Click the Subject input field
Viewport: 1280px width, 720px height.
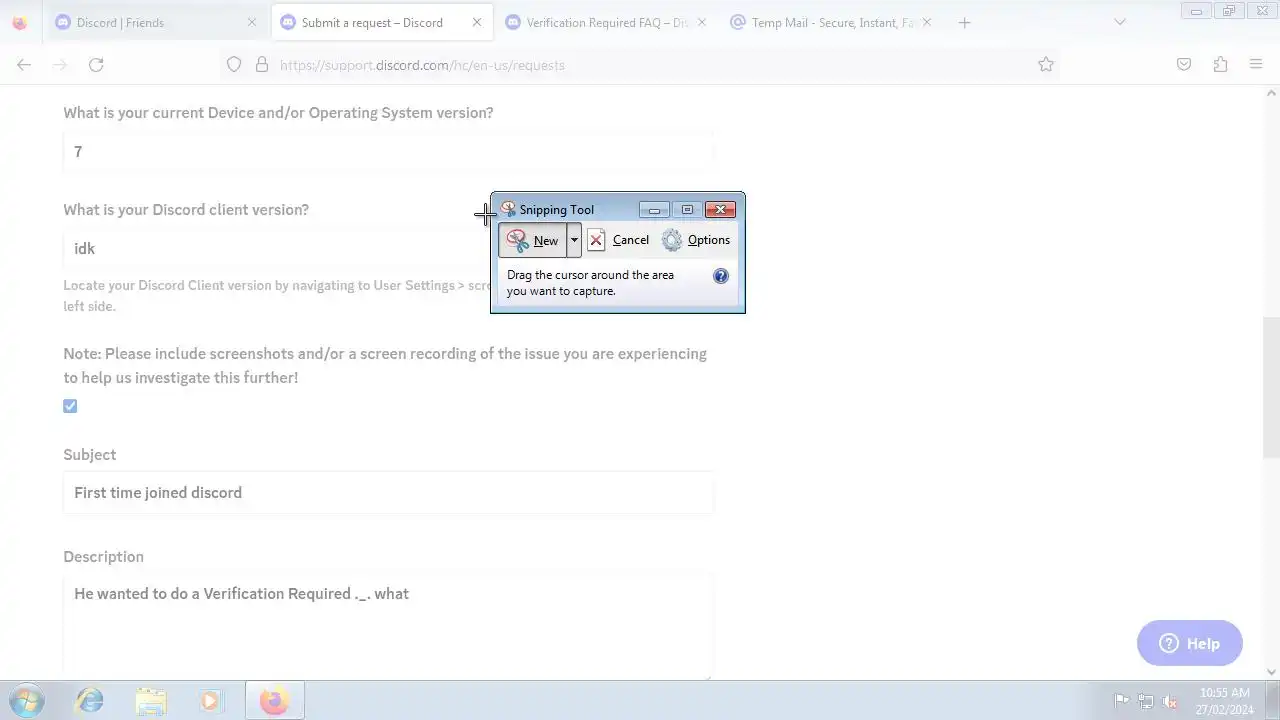[x=388, y=493]
